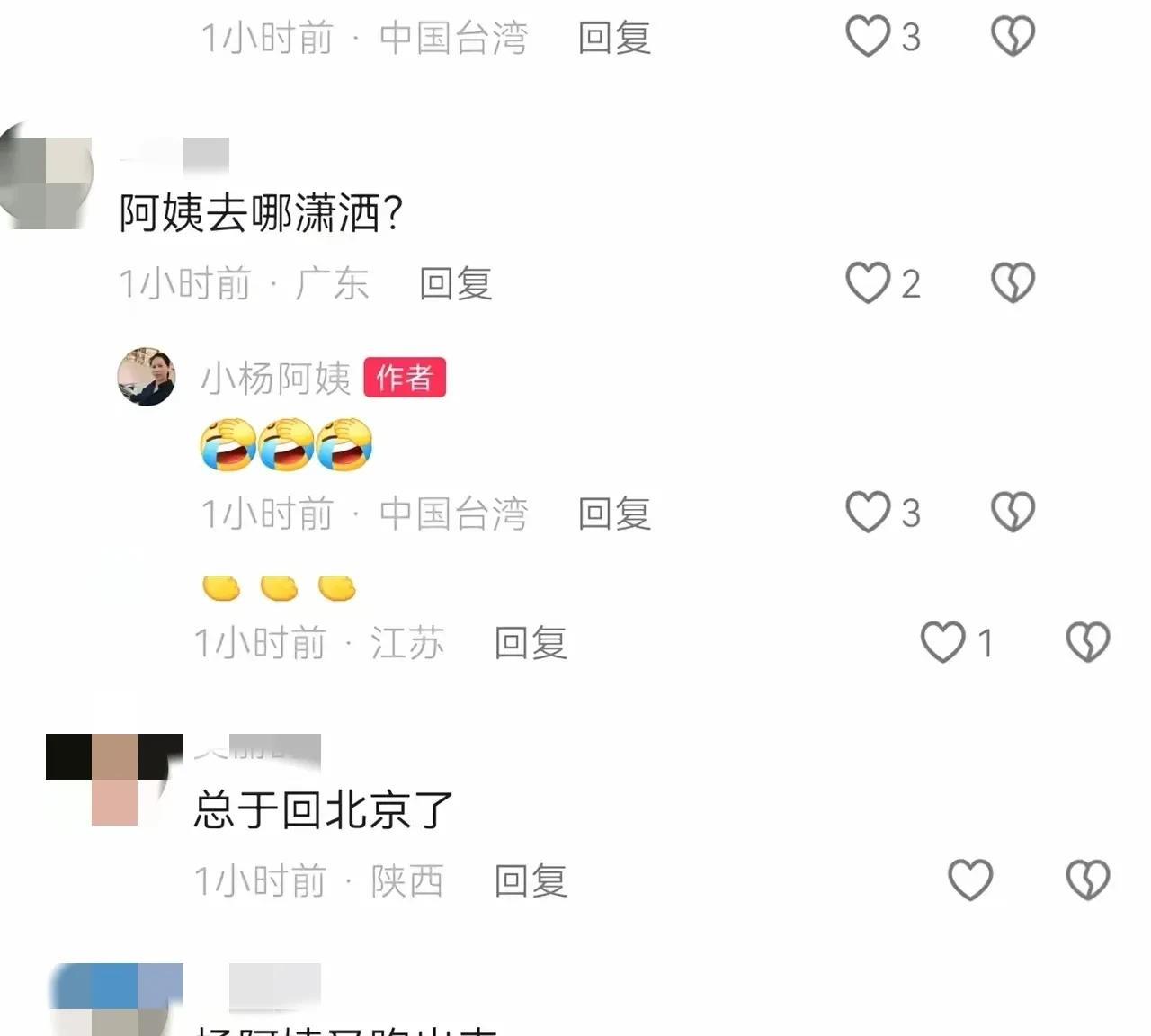The height and width of the screenshot is (1036, 1151).
Task: Dislike the comment 总于回北京了
Action: coord(1088,880)
